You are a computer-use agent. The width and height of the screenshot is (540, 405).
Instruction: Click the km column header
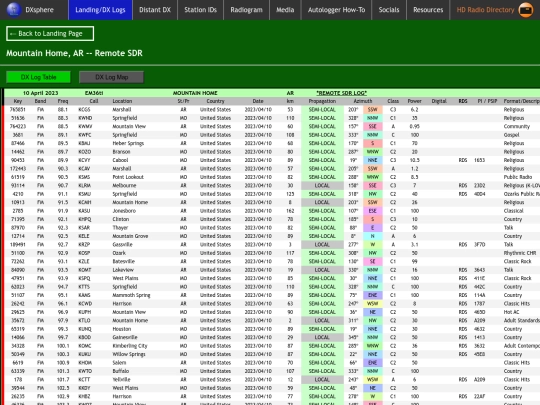click(x=290, y=101)
